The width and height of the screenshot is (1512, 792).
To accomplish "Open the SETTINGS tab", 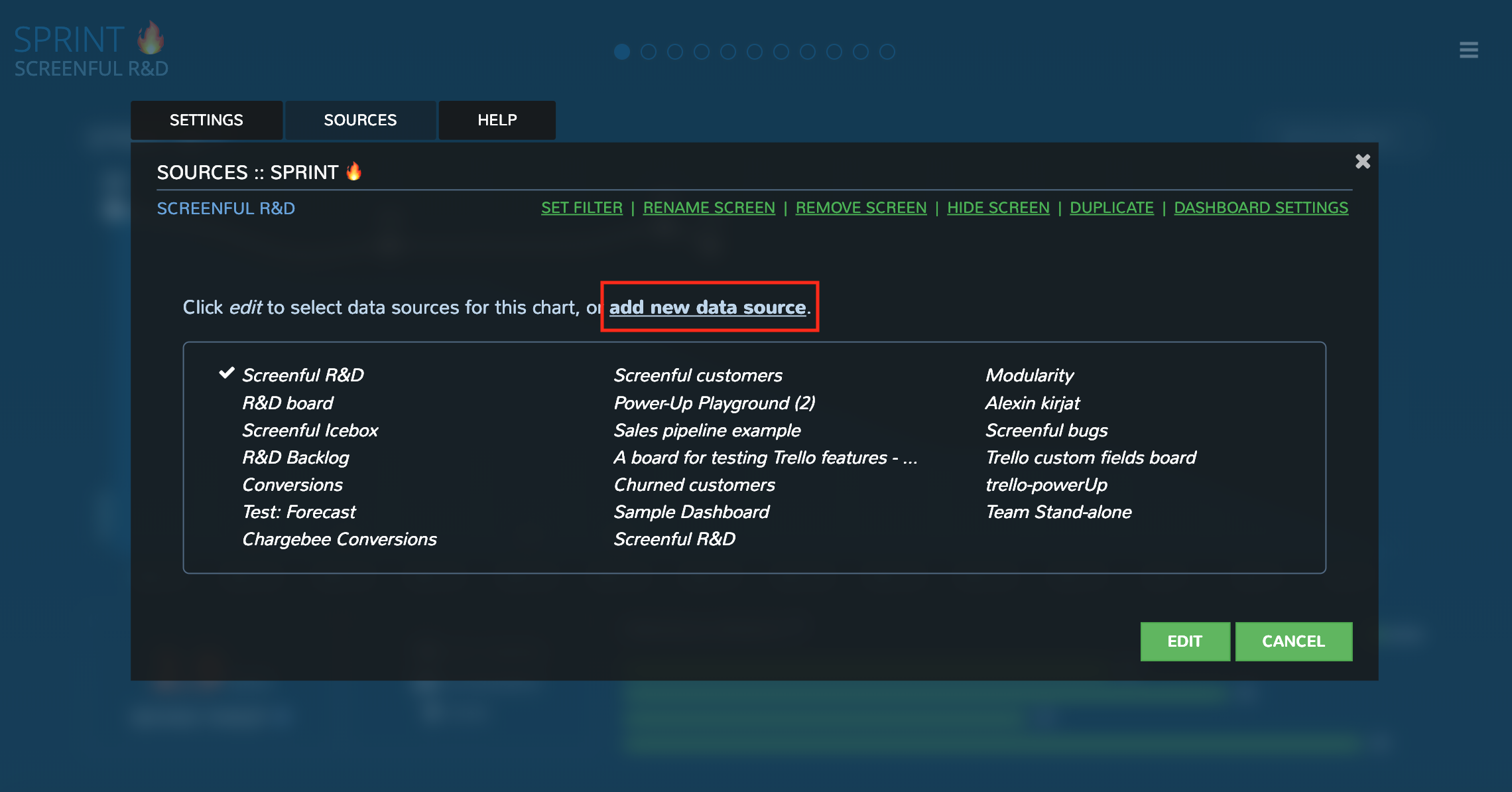I will click(x=206, y=120).
